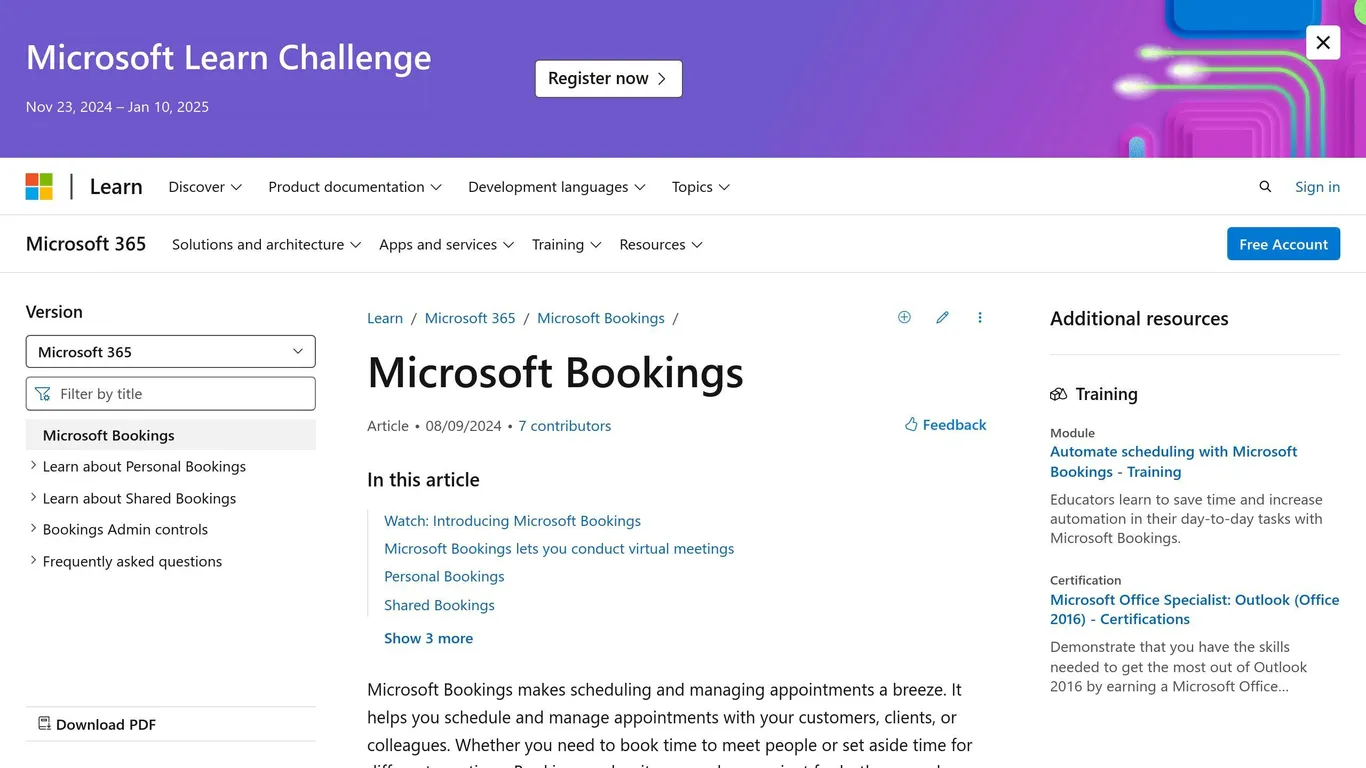Select Microsoft Bookings in the sidebar
Viewport: 1366px width, 768px height.
click(171, 435)
